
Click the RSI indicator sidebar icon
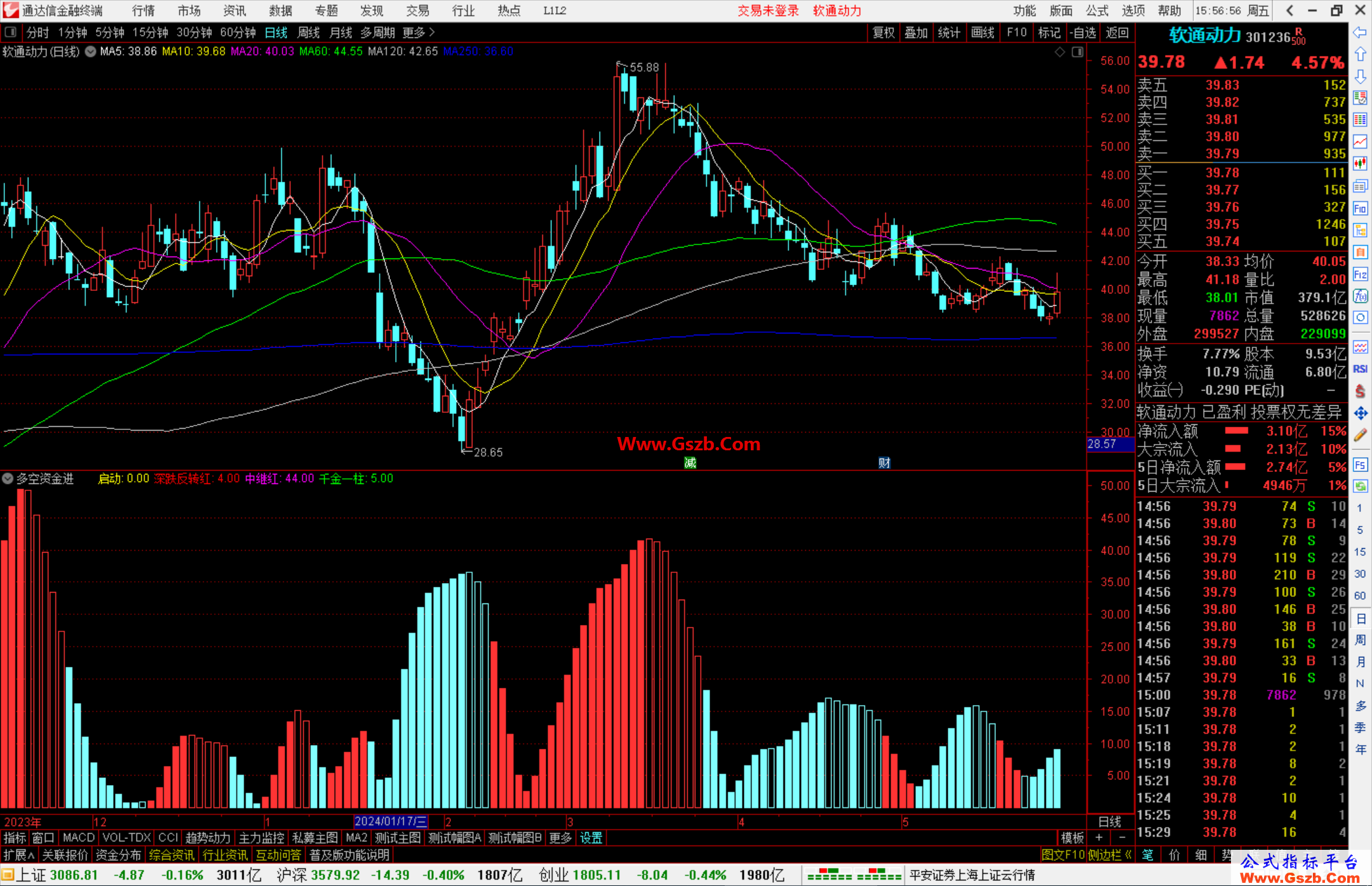pyautogui.click(x=1360, y=369)
